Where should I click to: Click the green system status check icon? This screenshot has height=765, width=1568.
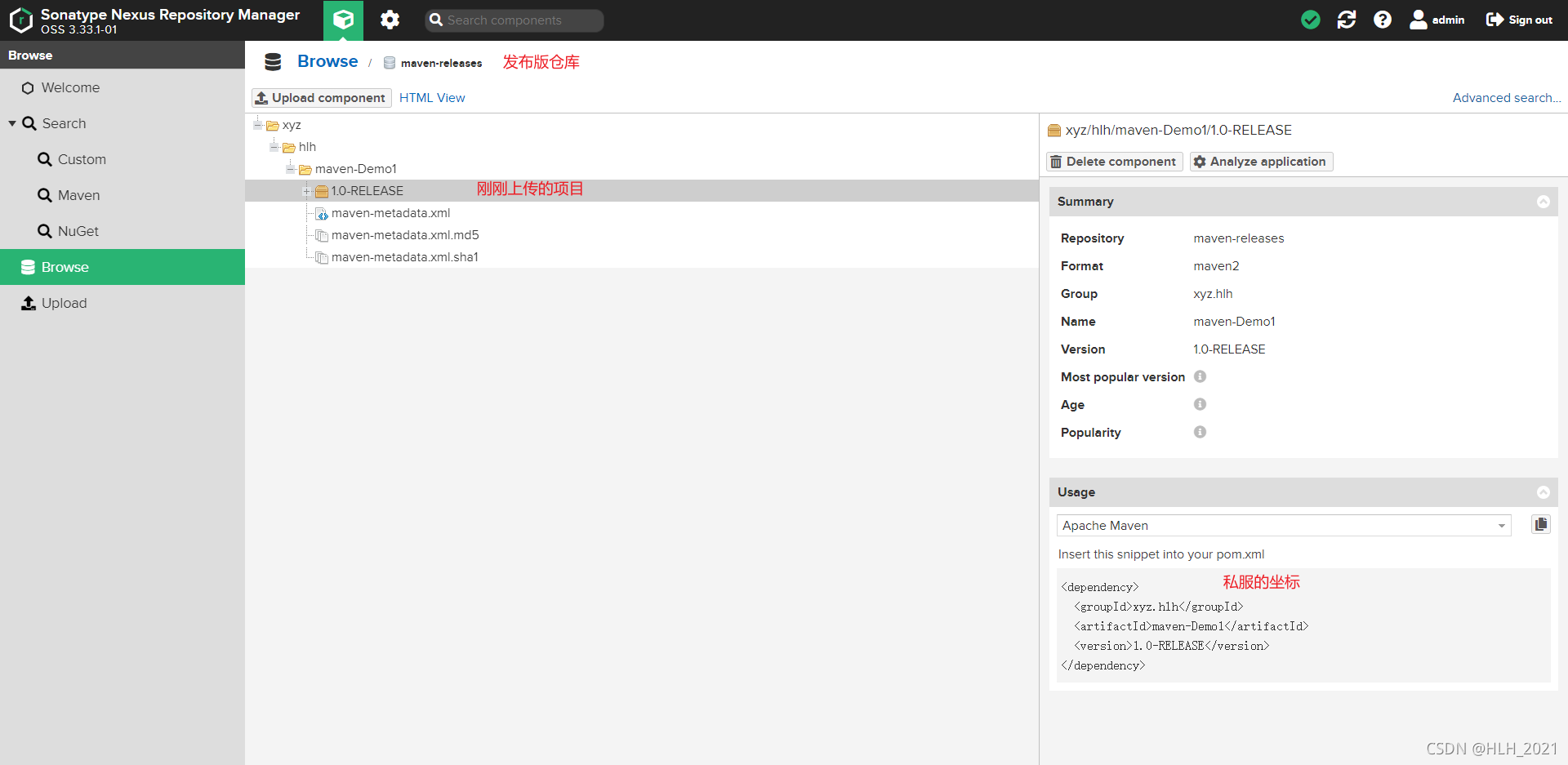[x=1311, y=20]
